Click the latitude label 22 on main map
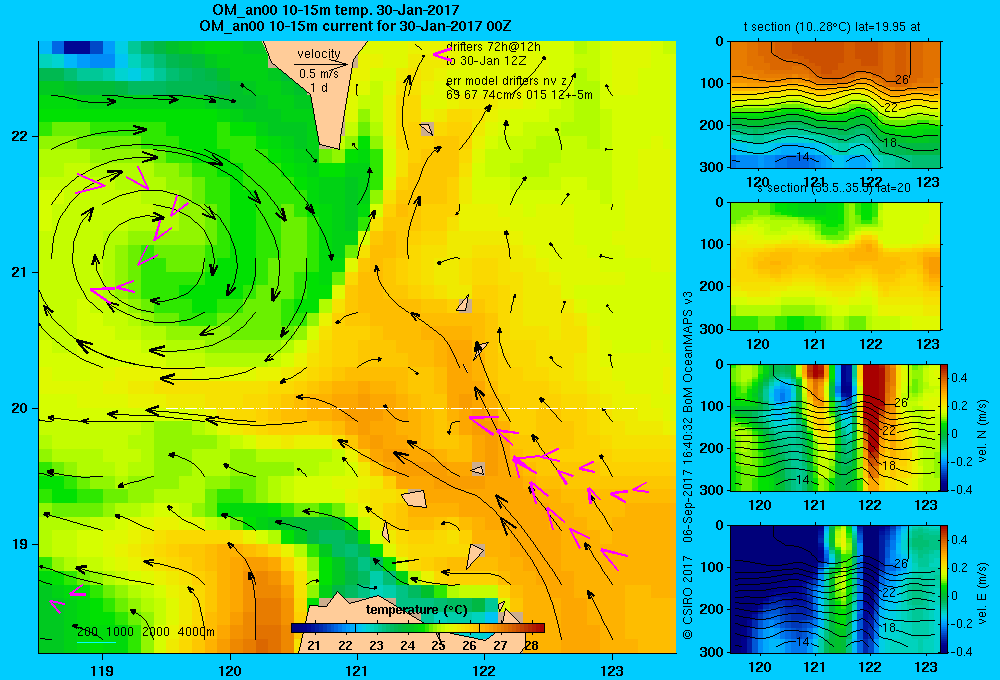This screenshot has width=1000, height=680. pyautogui.click(x=19, y=136)
